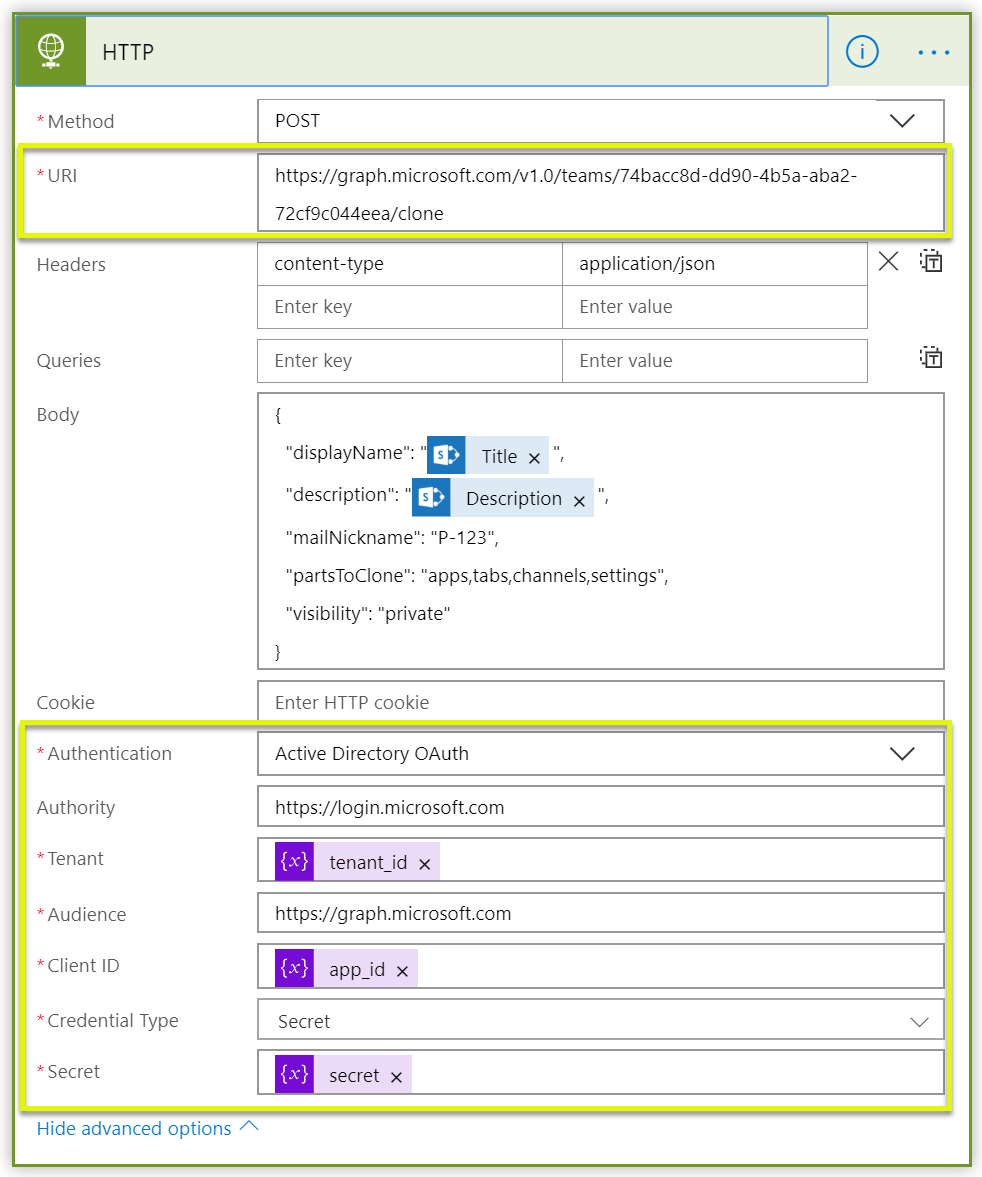Open the Method dropdown showing POST
Screen dimensions: 982x1177
click(x=601, y=121)
